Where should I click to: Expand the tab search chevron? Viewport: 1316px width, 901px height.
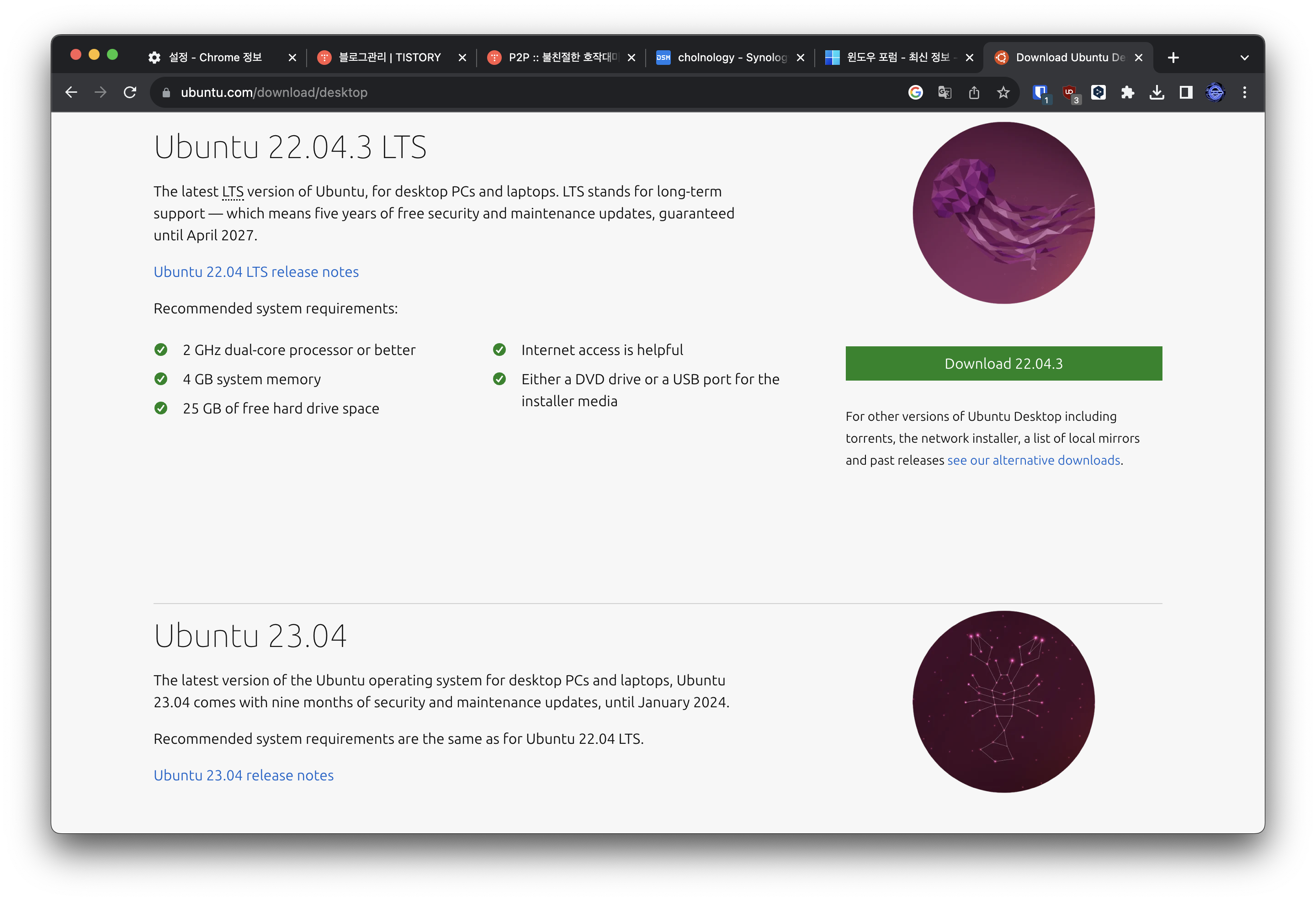1245,58
